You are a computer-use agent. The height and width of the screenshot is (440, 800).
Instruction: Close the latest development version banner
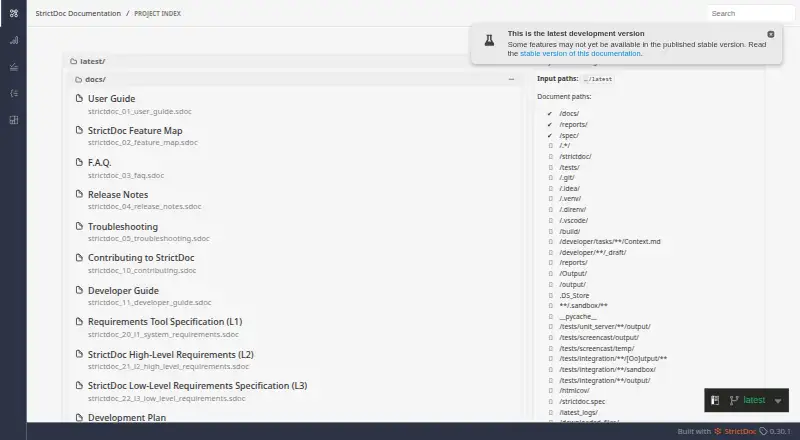click(x=770, y=34)
